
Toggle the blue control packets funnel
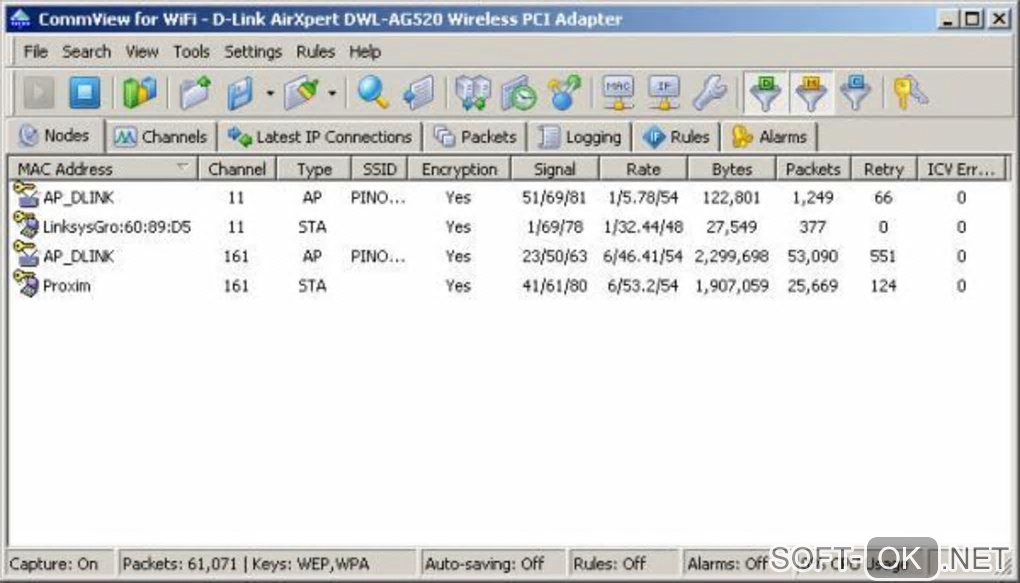click(856, 93)
